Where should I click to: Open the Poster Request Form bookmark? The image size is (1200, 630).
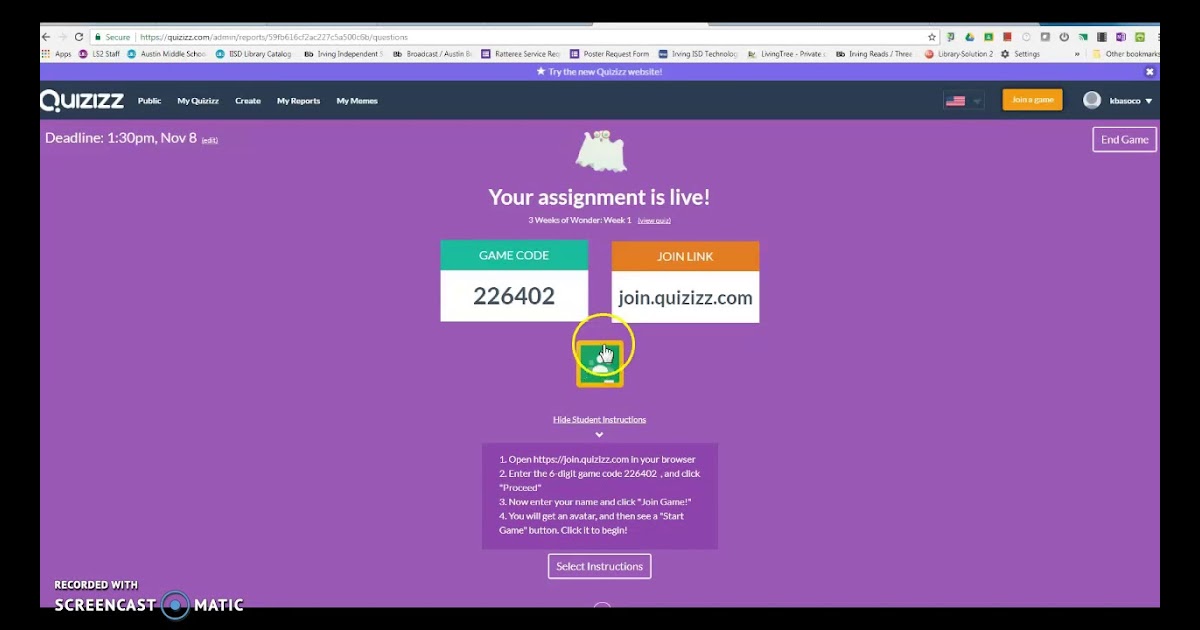[x=610, y=54]
